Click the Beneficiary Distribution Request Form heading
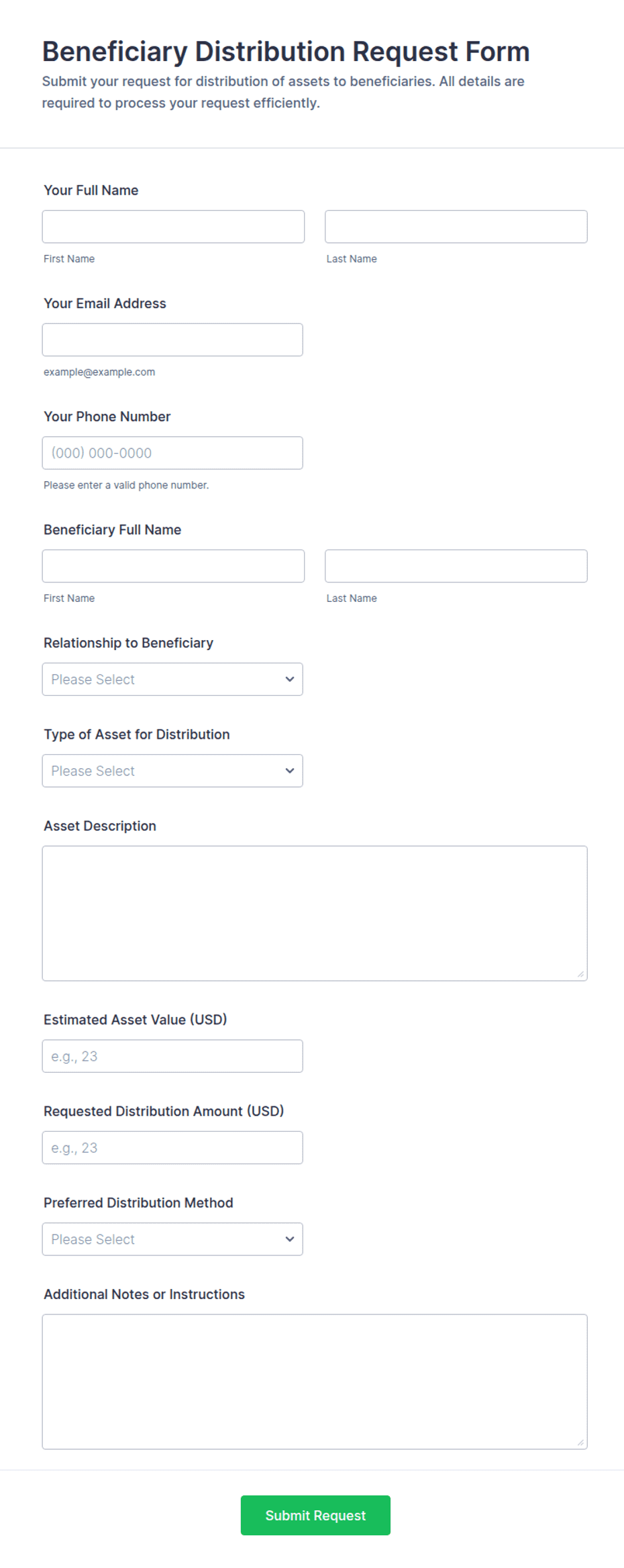 [286, 52]
